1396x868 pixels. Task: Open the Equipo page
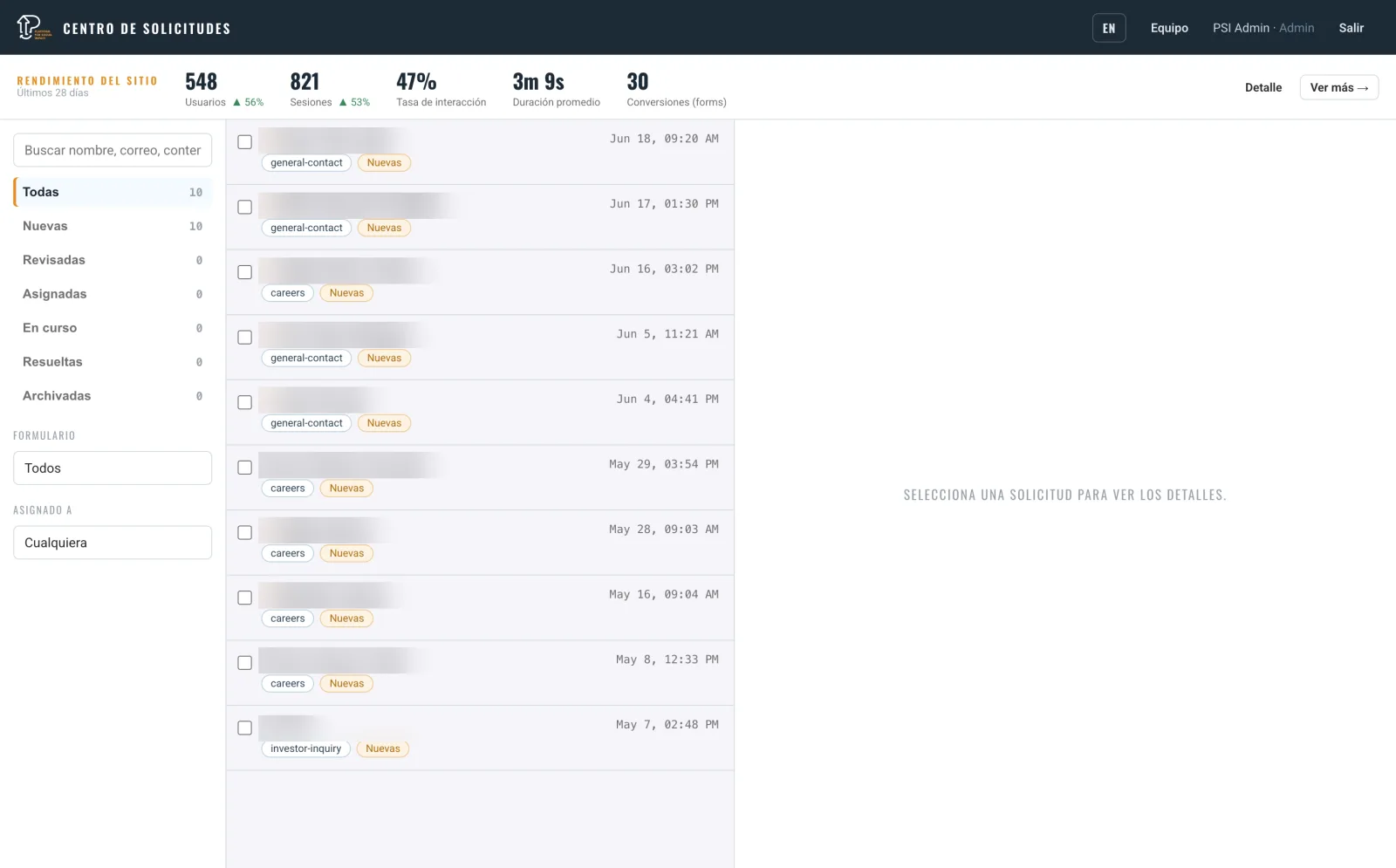pos(1169,28)
